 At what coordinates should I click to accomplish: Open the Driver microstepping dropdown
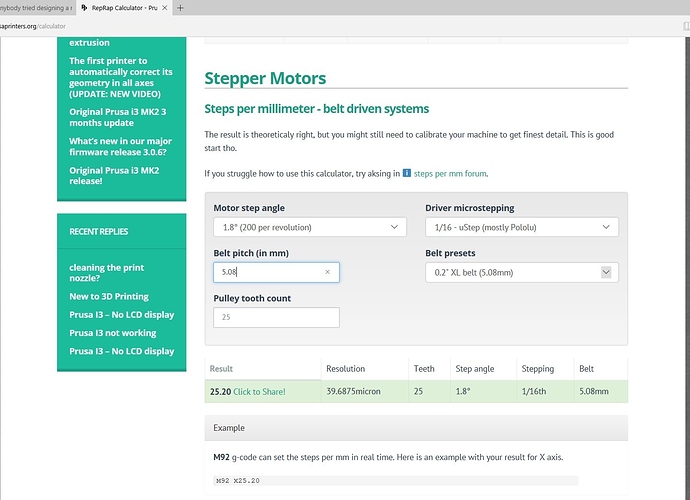click(x=521, y=227)
